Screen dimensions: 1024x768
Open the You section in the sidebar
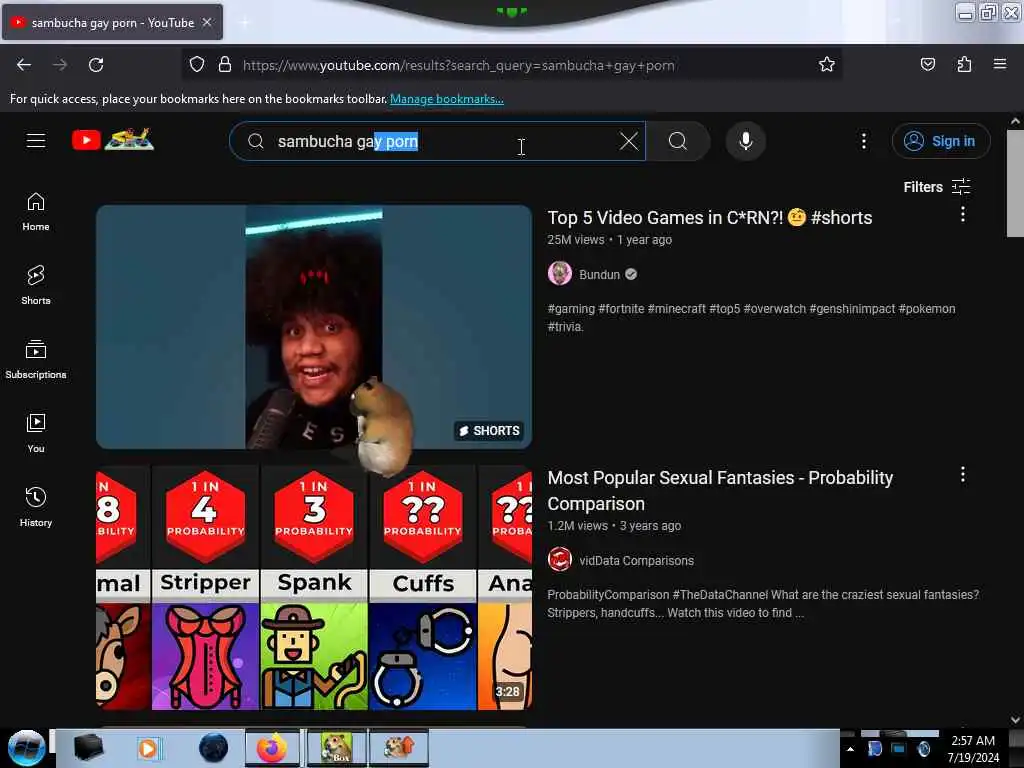(36, 434)
